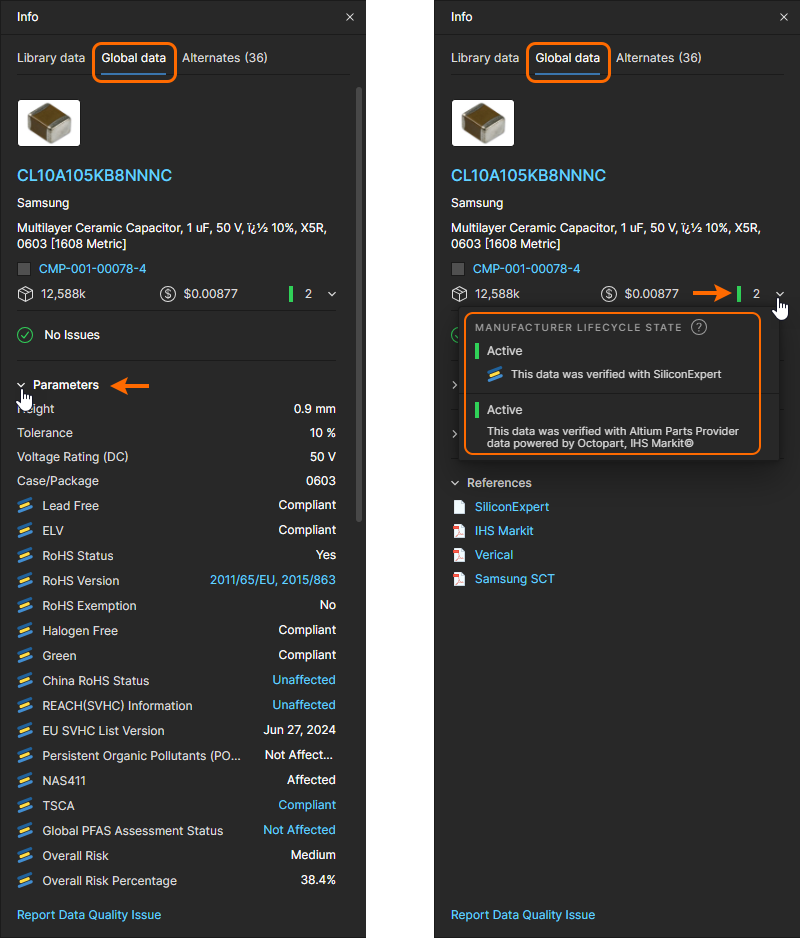Click the SiliconExpert icon beside Overall Risk

coord(25,856)
